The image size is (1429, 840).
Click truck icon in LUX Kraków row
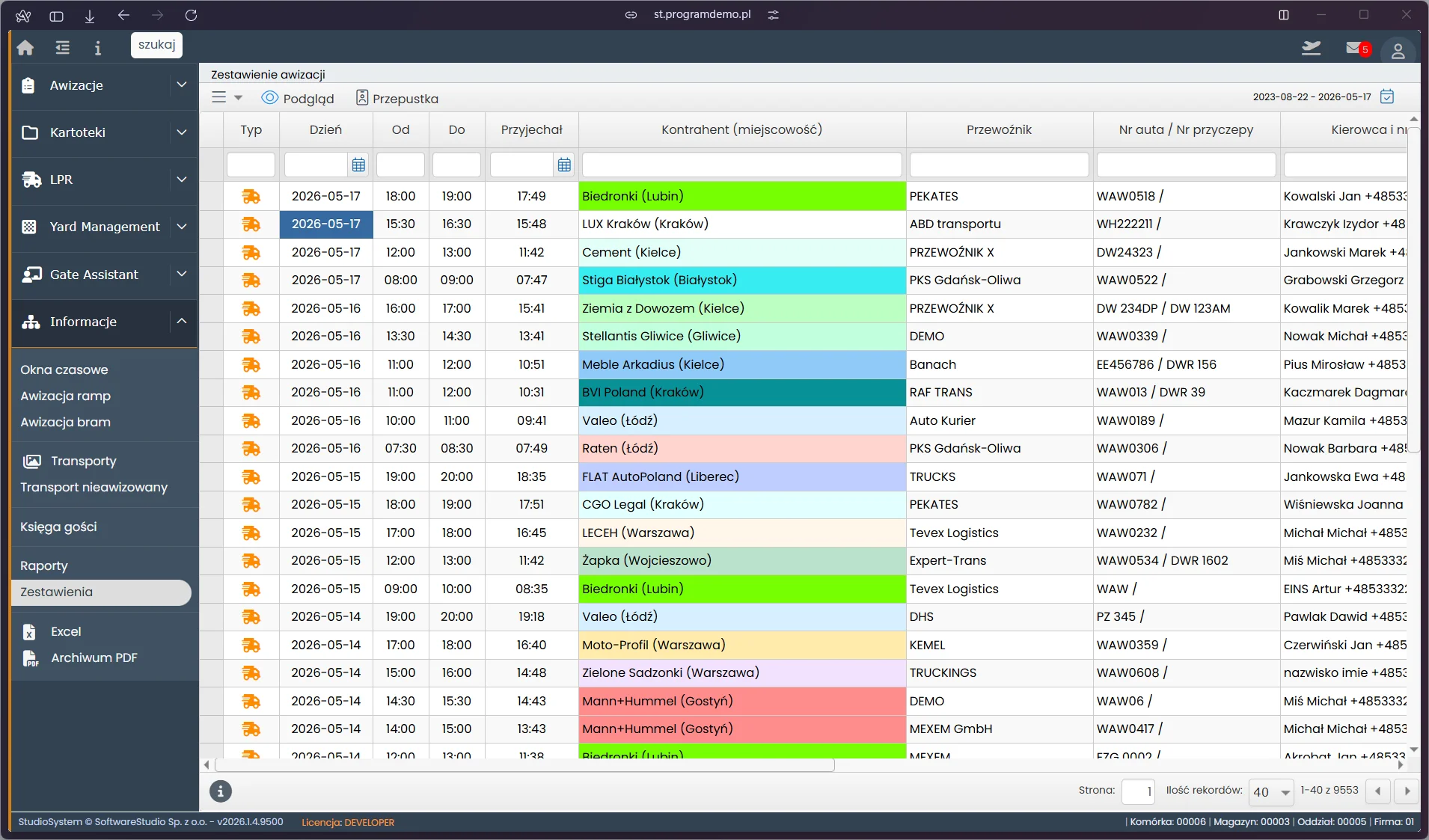[x=251, y=224]
